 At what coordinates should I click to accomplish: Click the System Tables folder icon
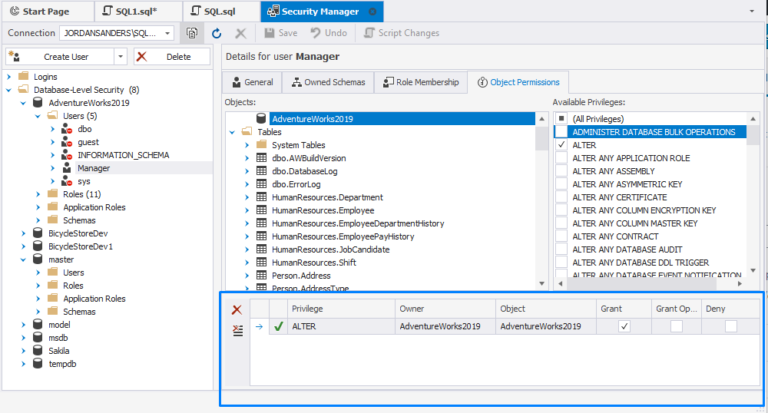tap(262, 145)
